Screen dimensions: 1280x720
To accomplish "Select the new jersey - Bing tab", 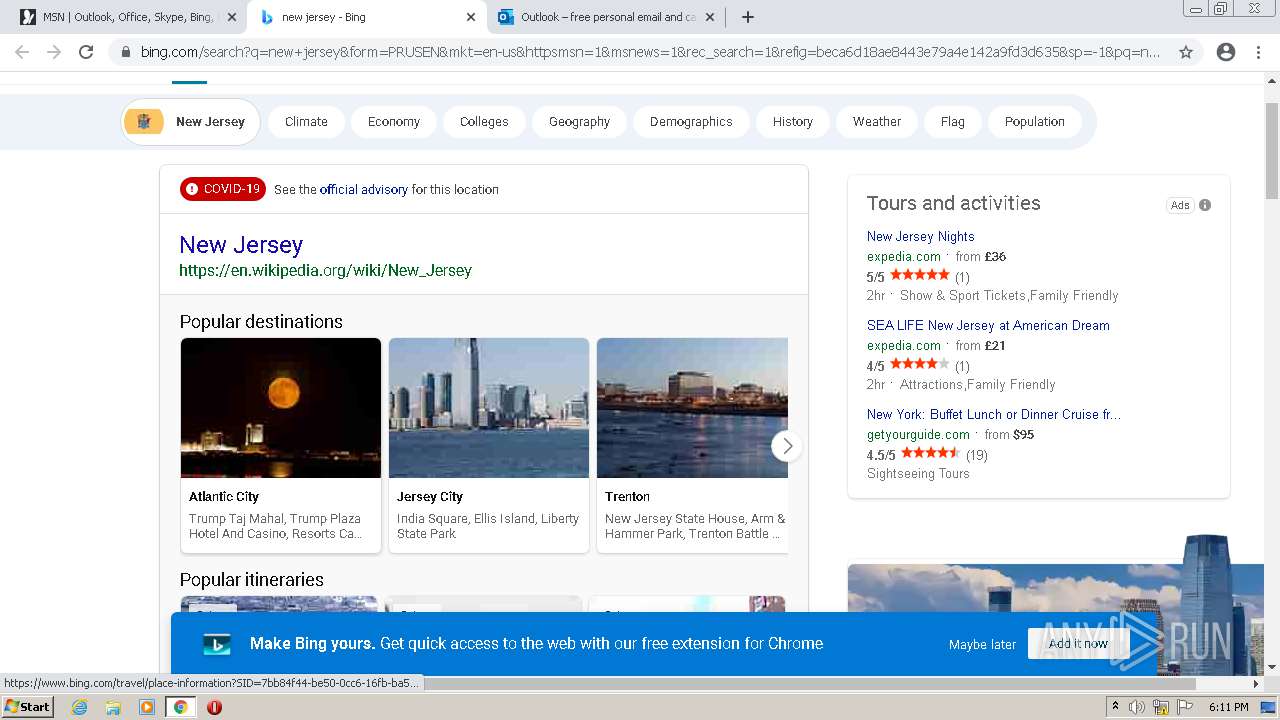I will click(x=365, y=17).
